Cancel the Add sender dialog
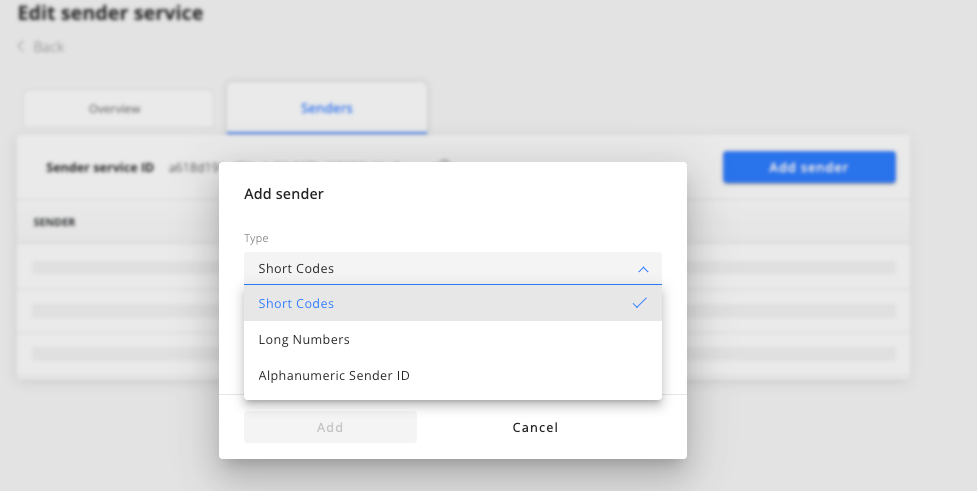 coord(535,427)
